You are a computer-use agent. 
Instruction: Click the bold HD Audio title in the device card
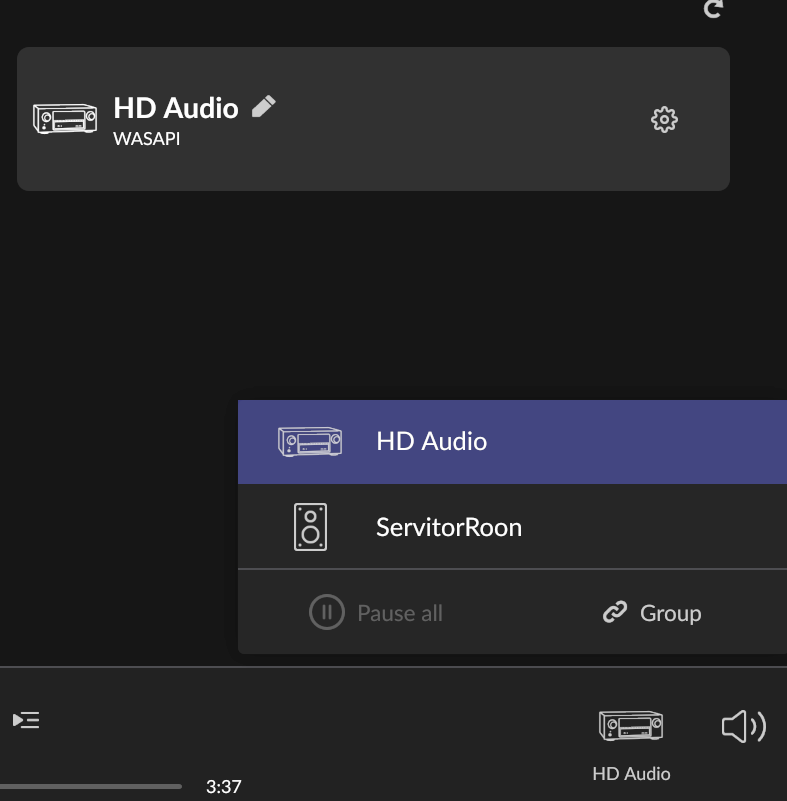(x=176, y=108)
